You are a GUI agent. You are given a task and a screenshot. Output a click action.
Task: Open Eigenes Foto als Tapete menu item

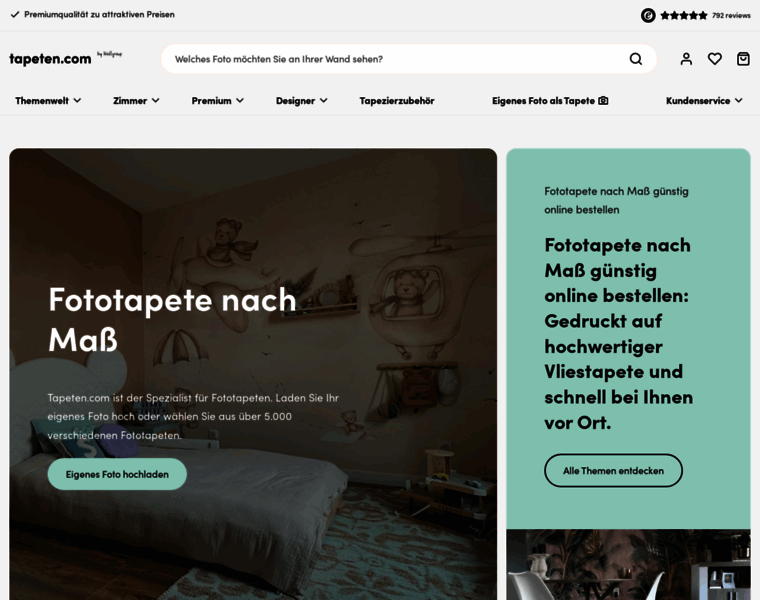550,101
